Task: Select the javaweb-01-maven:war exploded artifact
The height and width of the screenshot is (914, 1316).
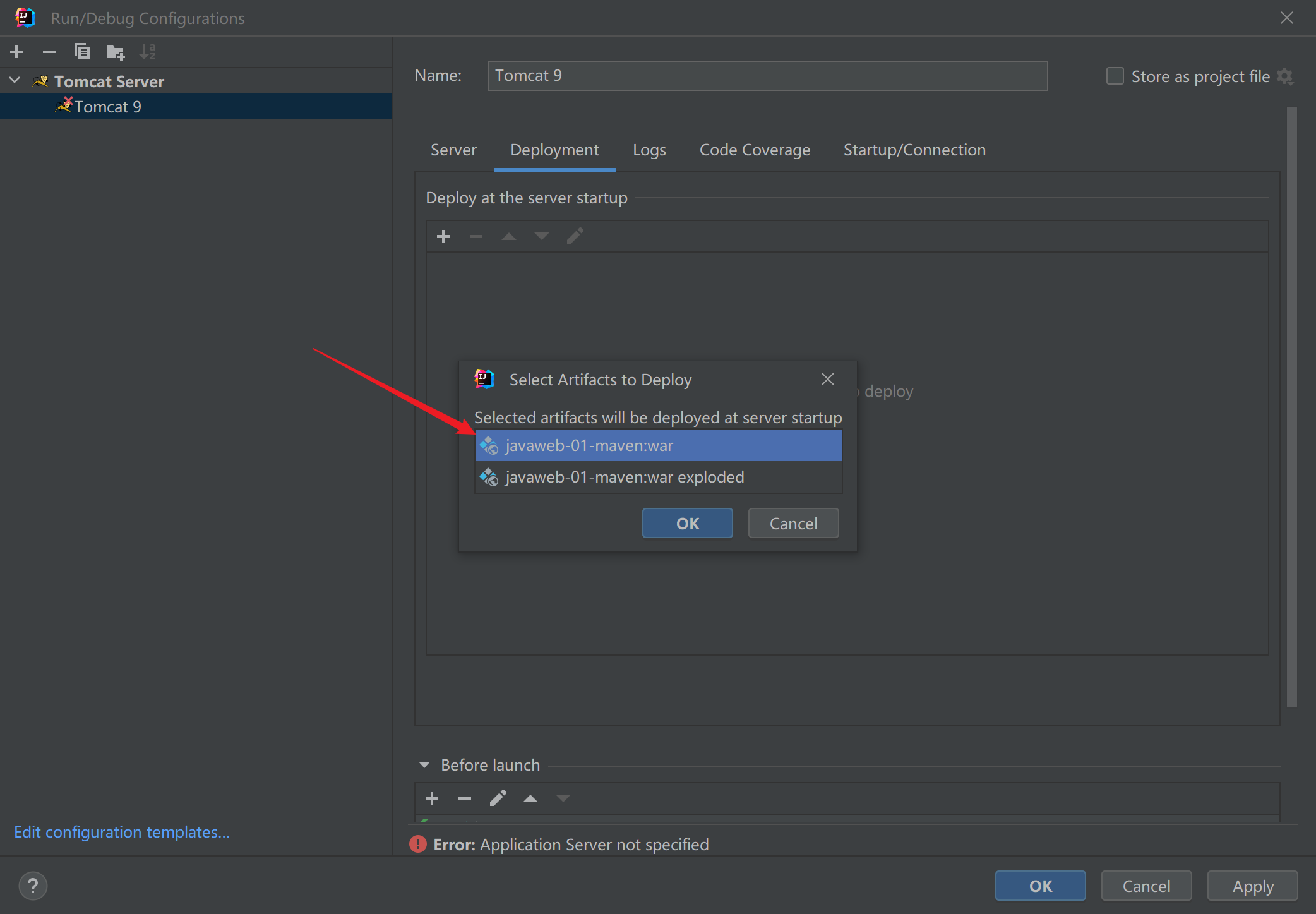Action: pyautogui.click(x=658, y=477)
